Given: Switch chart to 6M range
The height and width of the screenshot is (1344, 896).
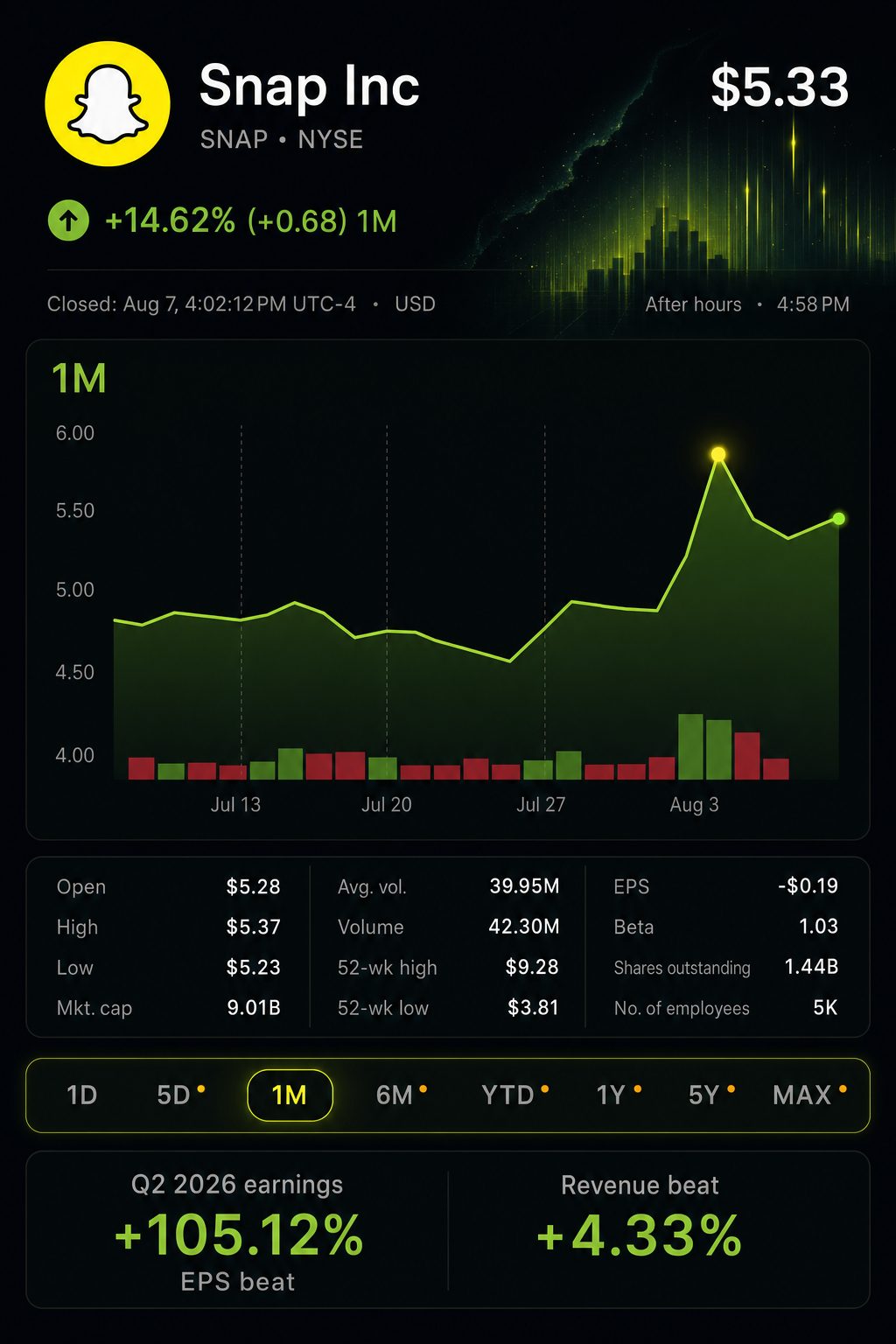Looking at the screenshot, I should click(395, 1095).
